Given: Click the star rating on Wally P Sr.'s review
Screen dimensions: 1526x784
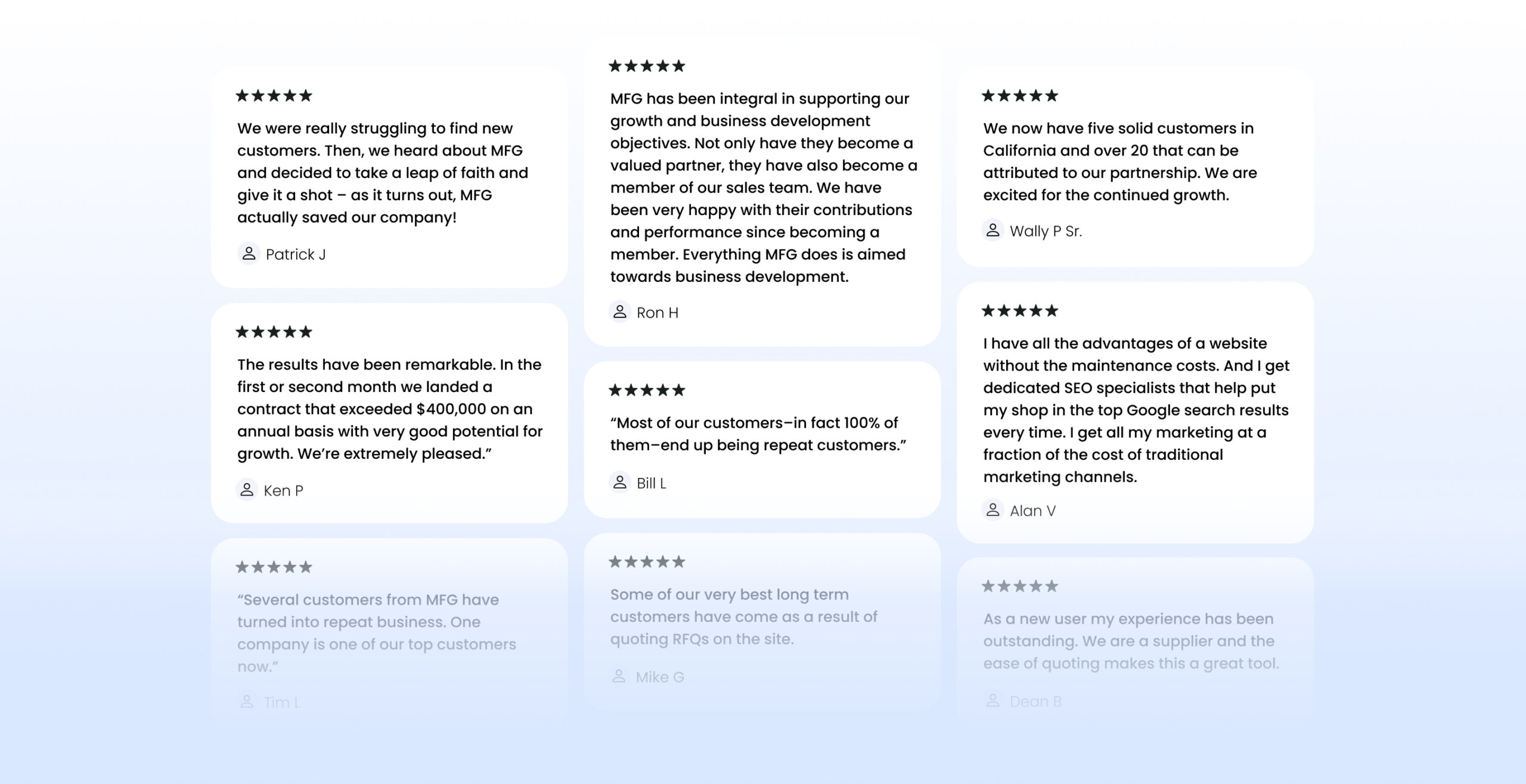Looking at the screenshot, I should tap(1020, 95).
